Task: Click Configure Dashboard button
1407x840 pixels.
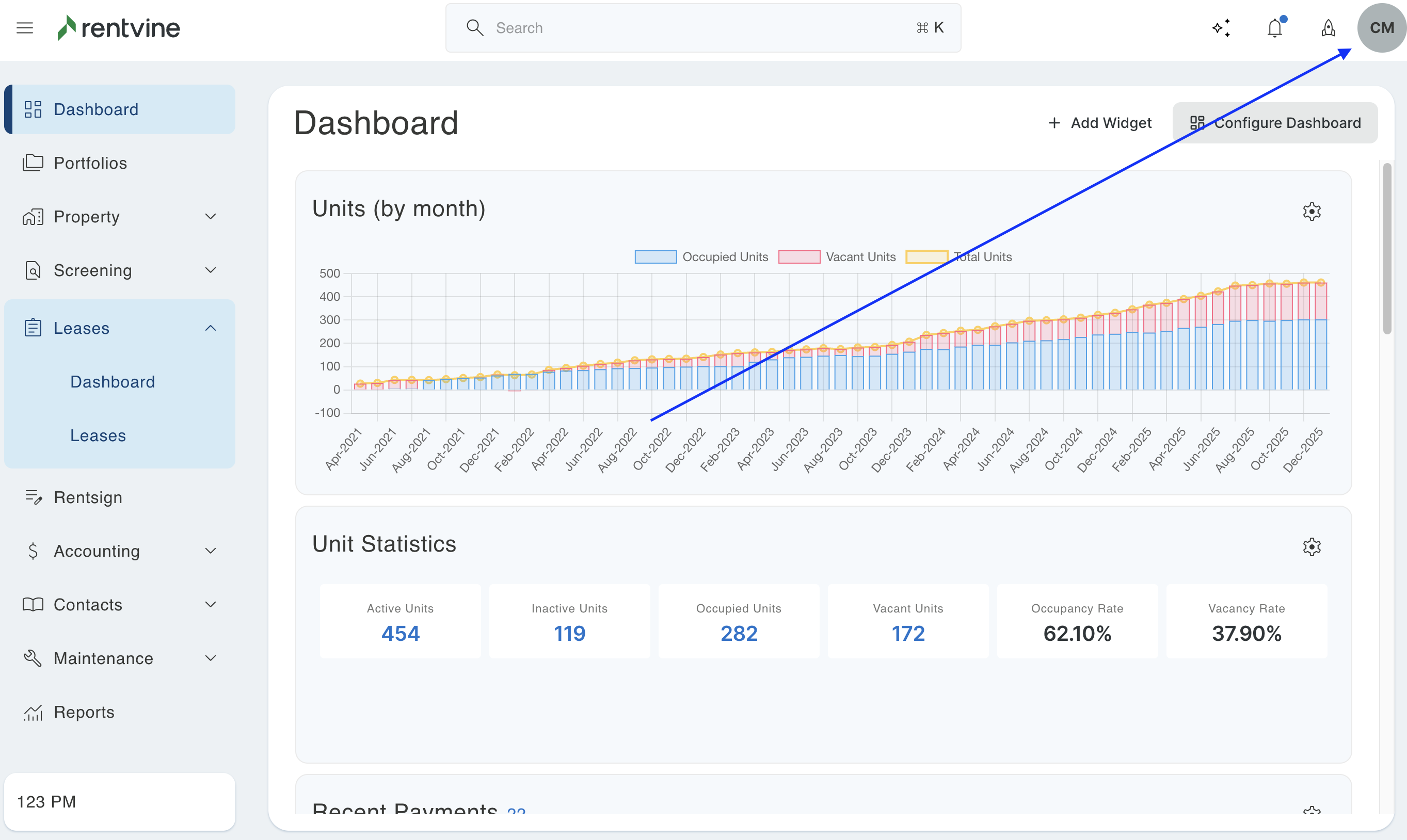Action: pyautogui.click(x=1275, y=123)
